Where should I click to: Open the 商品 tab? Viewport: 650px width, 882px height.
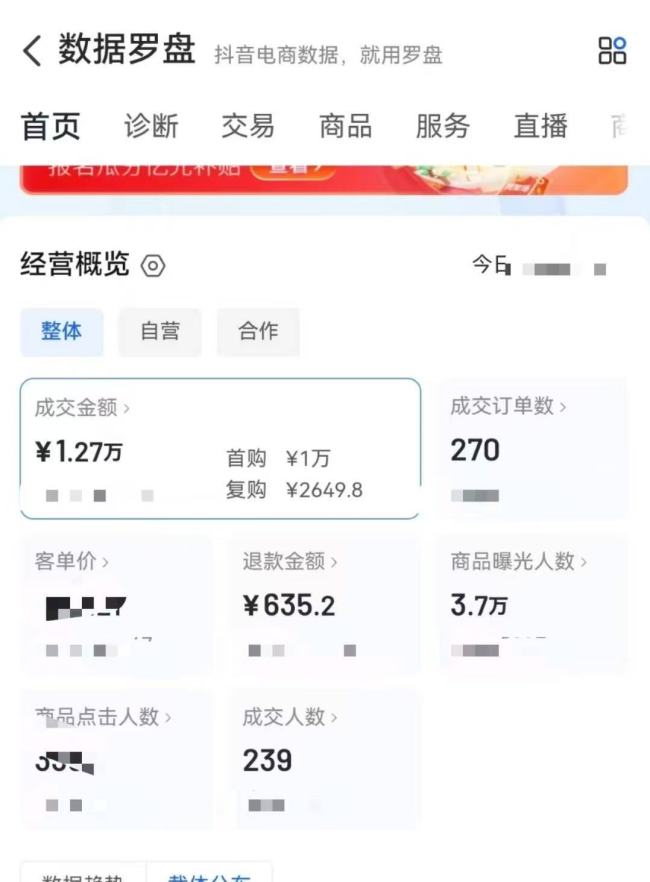click(x=345, y=127)
